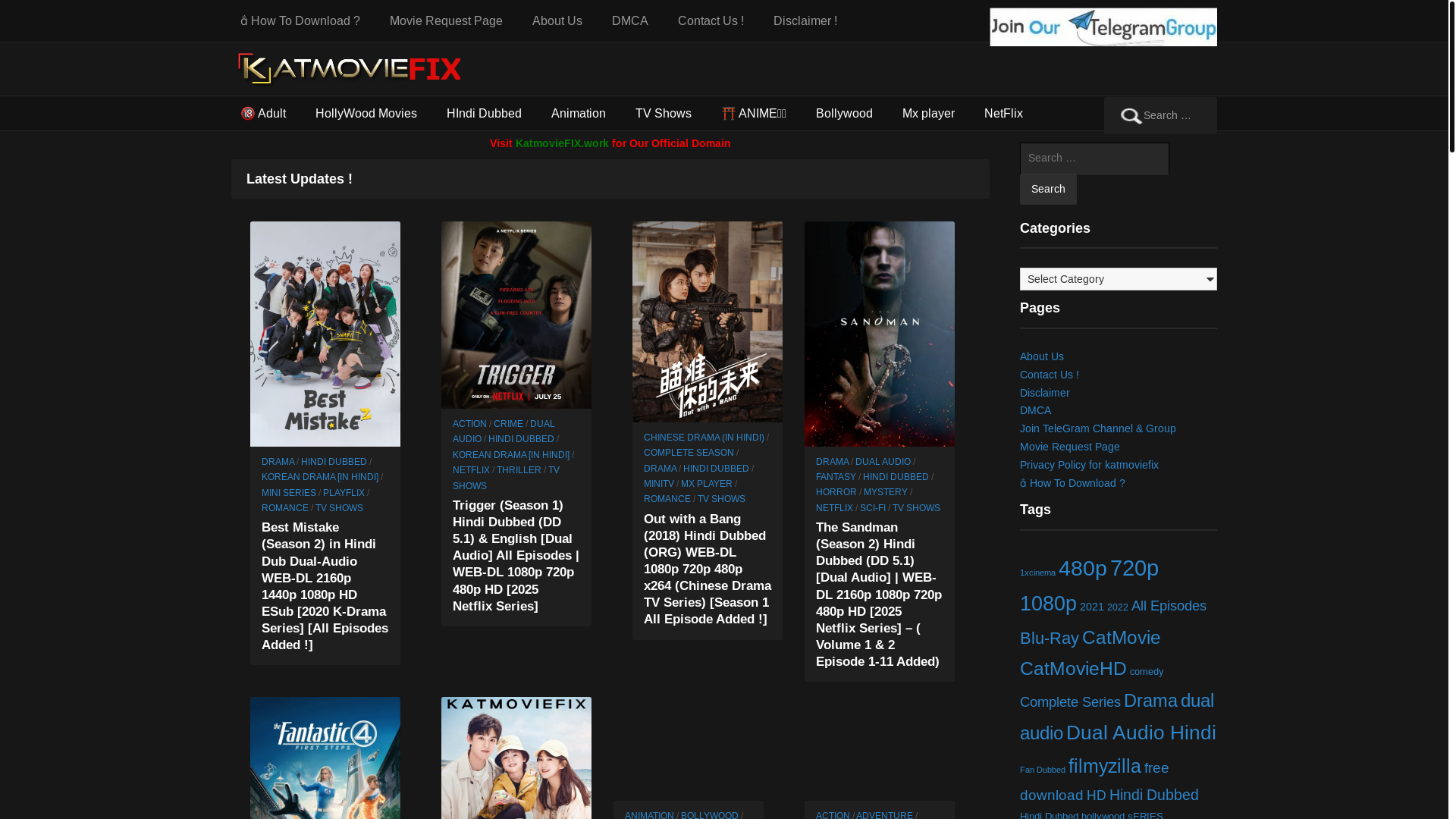Visit the KatmovieFIX.work official domain link

(x=562, y=143)
